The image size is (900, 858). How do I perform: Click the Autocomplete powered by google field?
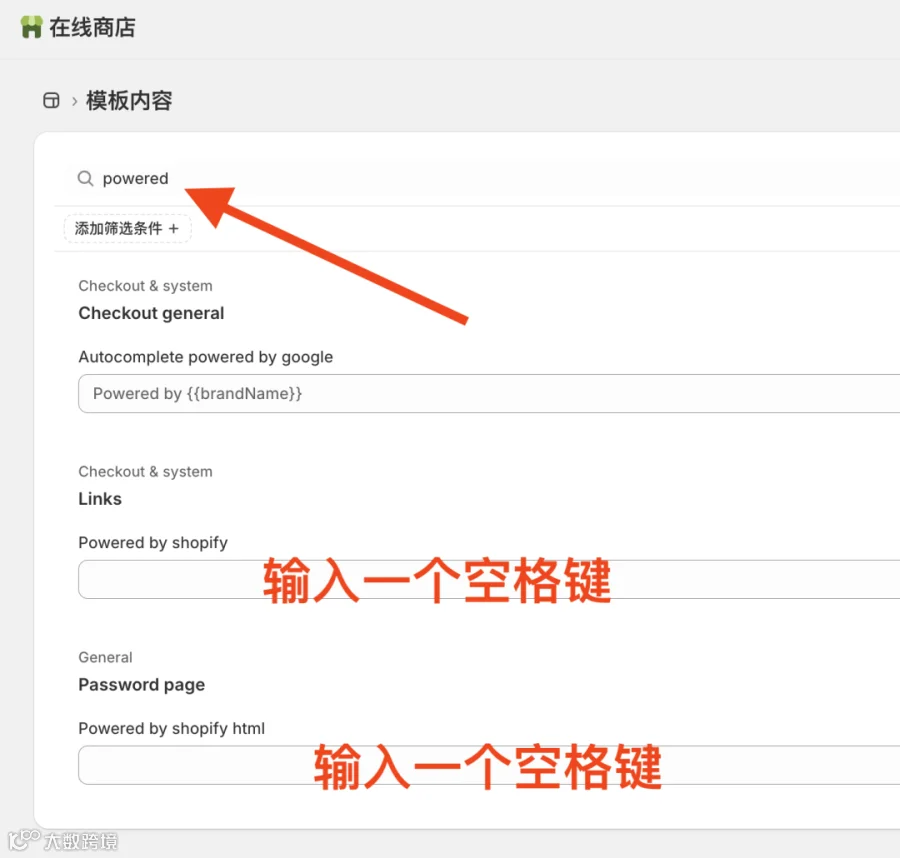tap(489, 394)
